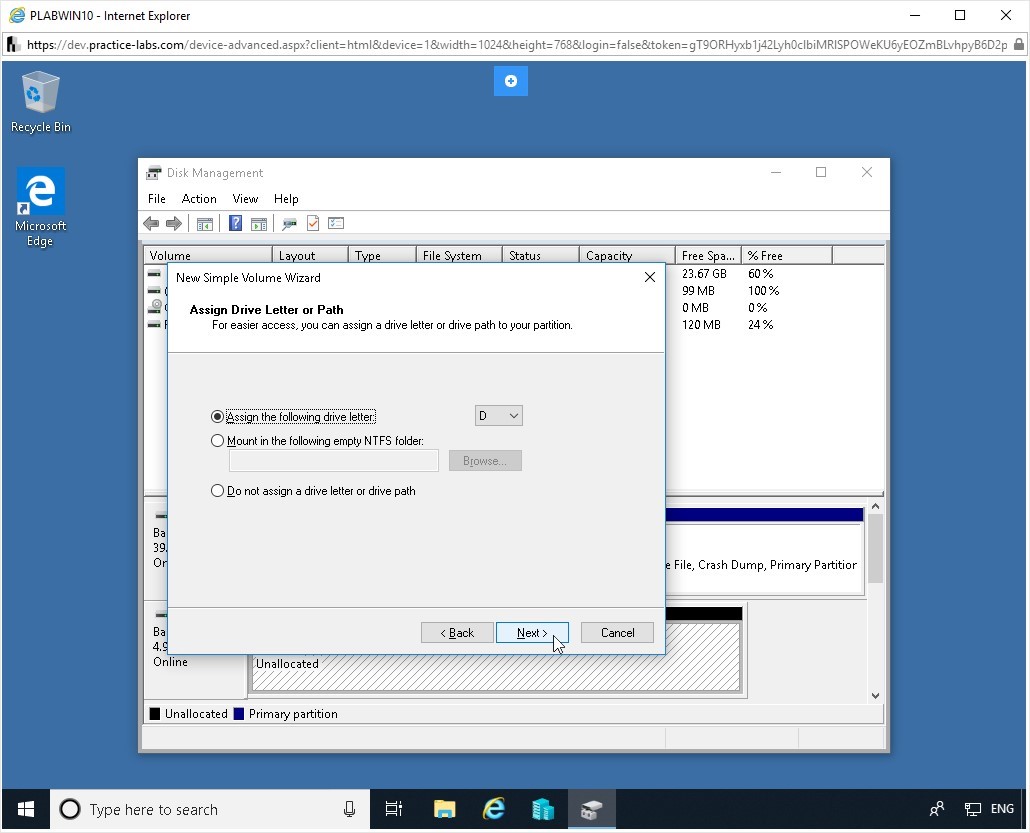Open Task View from the taskbar
Viewport: 1030px width, 833px height.
[393, 809]
